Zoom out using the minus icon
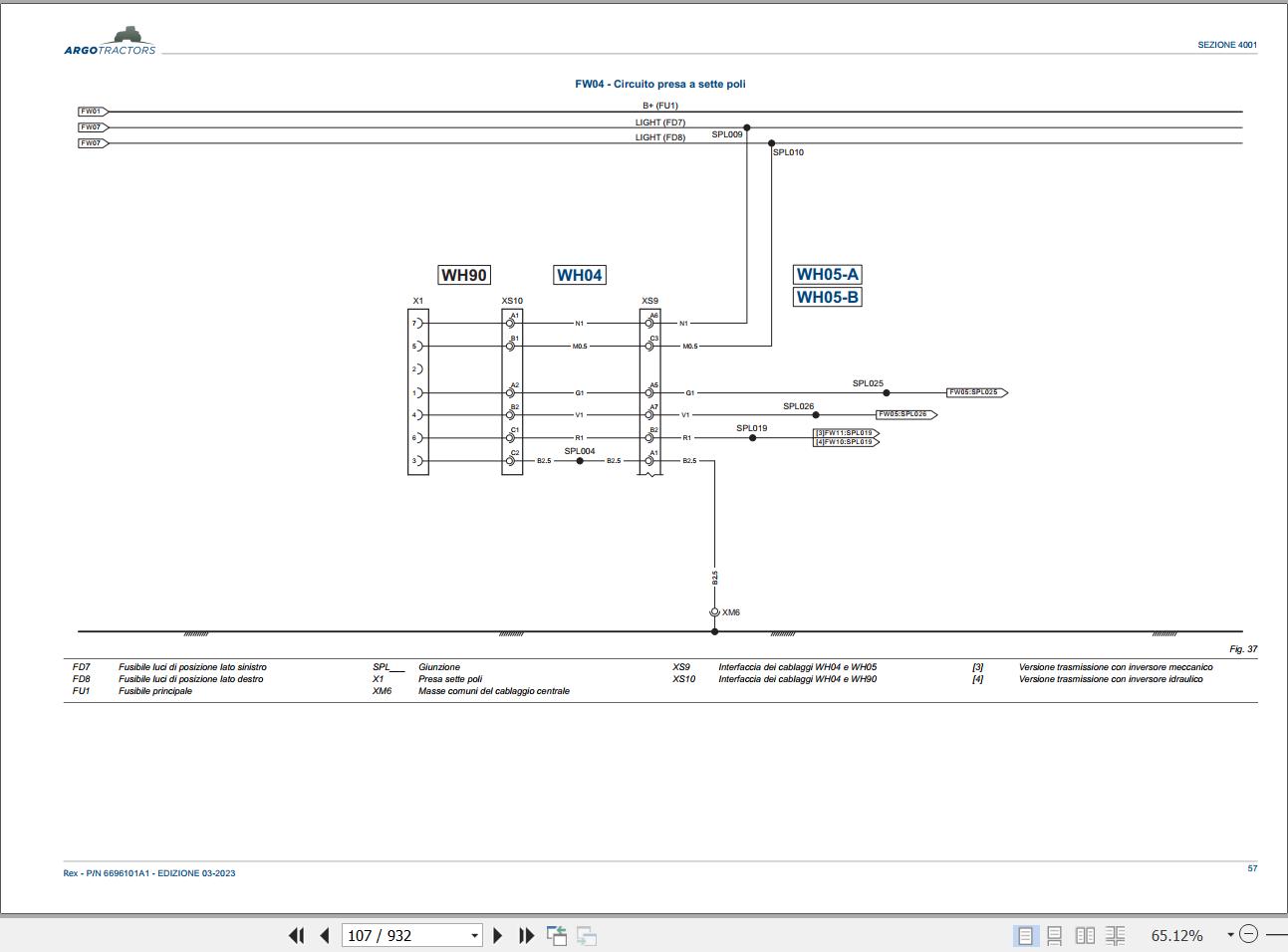The height and width of the screenshot is (952, 1288). coord(1248,935)
